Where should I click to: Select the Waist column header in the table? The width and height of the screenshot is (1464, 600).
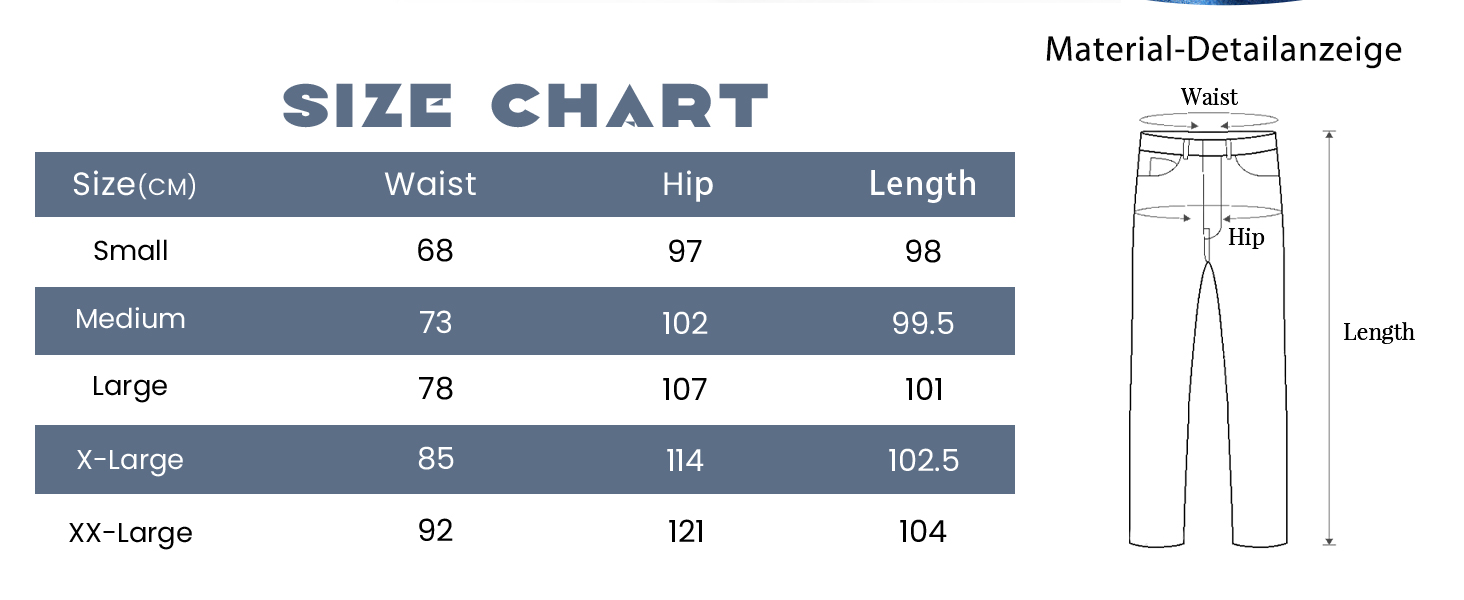click(431, 185)
